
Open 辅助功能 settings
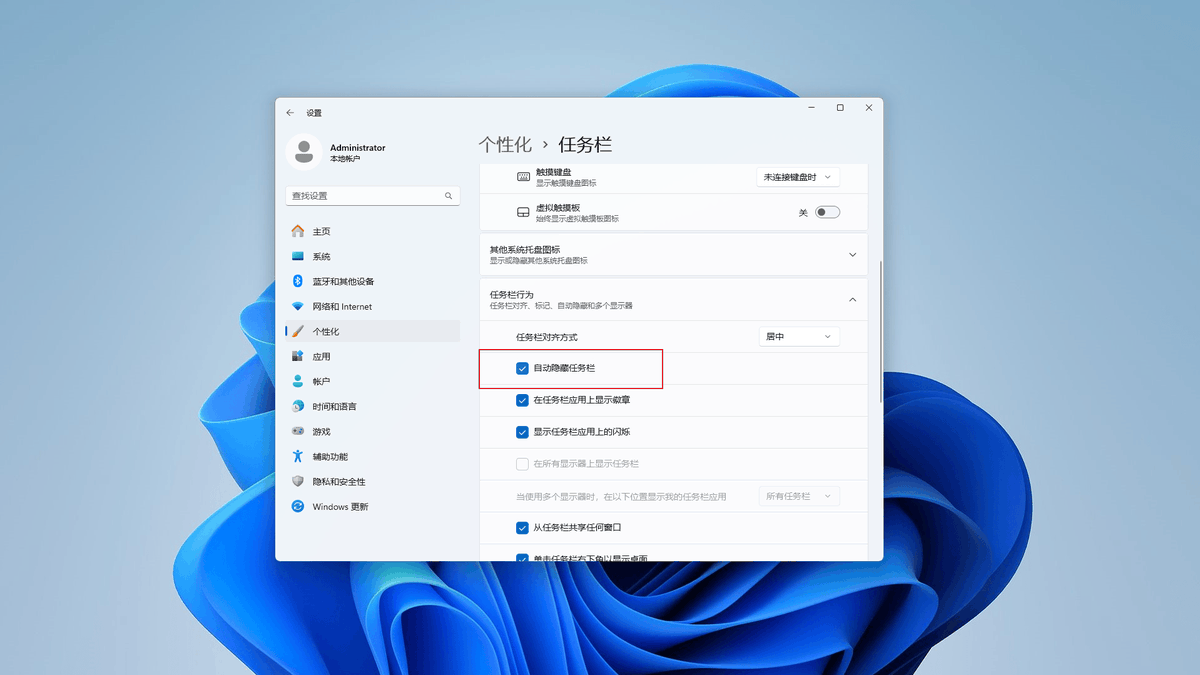pos(372,456)
